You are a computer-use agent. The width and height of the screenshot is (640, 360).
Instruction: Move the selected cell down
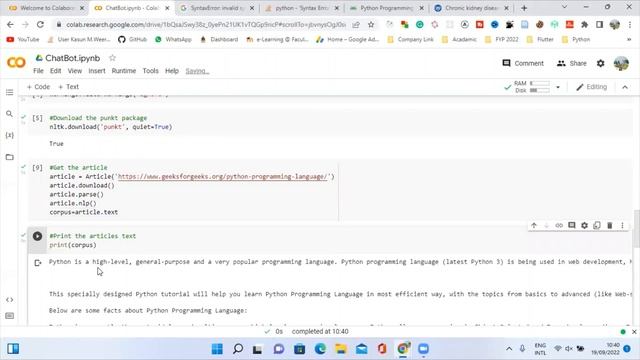click(546, 225)
